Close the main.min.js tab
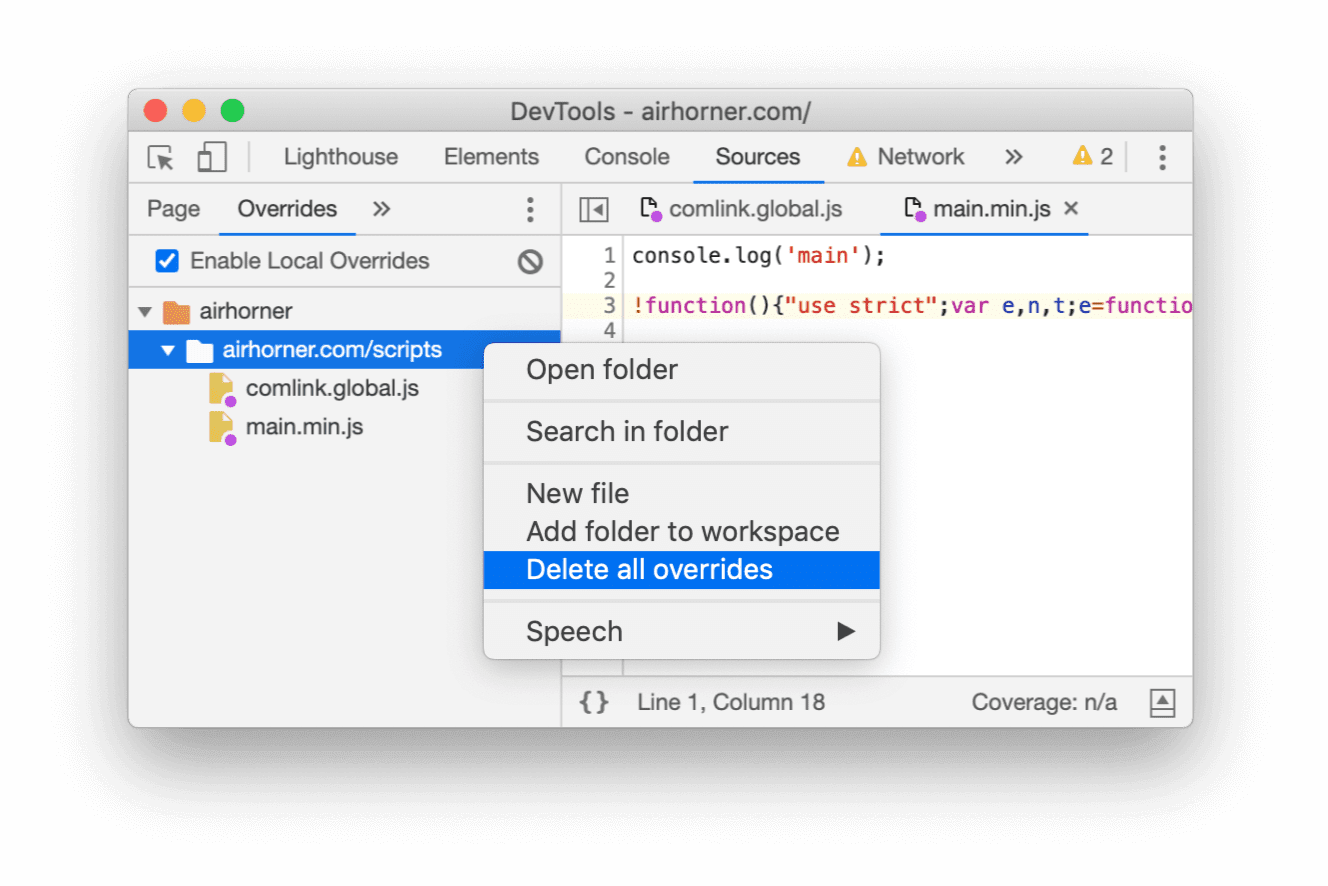The image size is (1328, 886). tap(1071, 209)
